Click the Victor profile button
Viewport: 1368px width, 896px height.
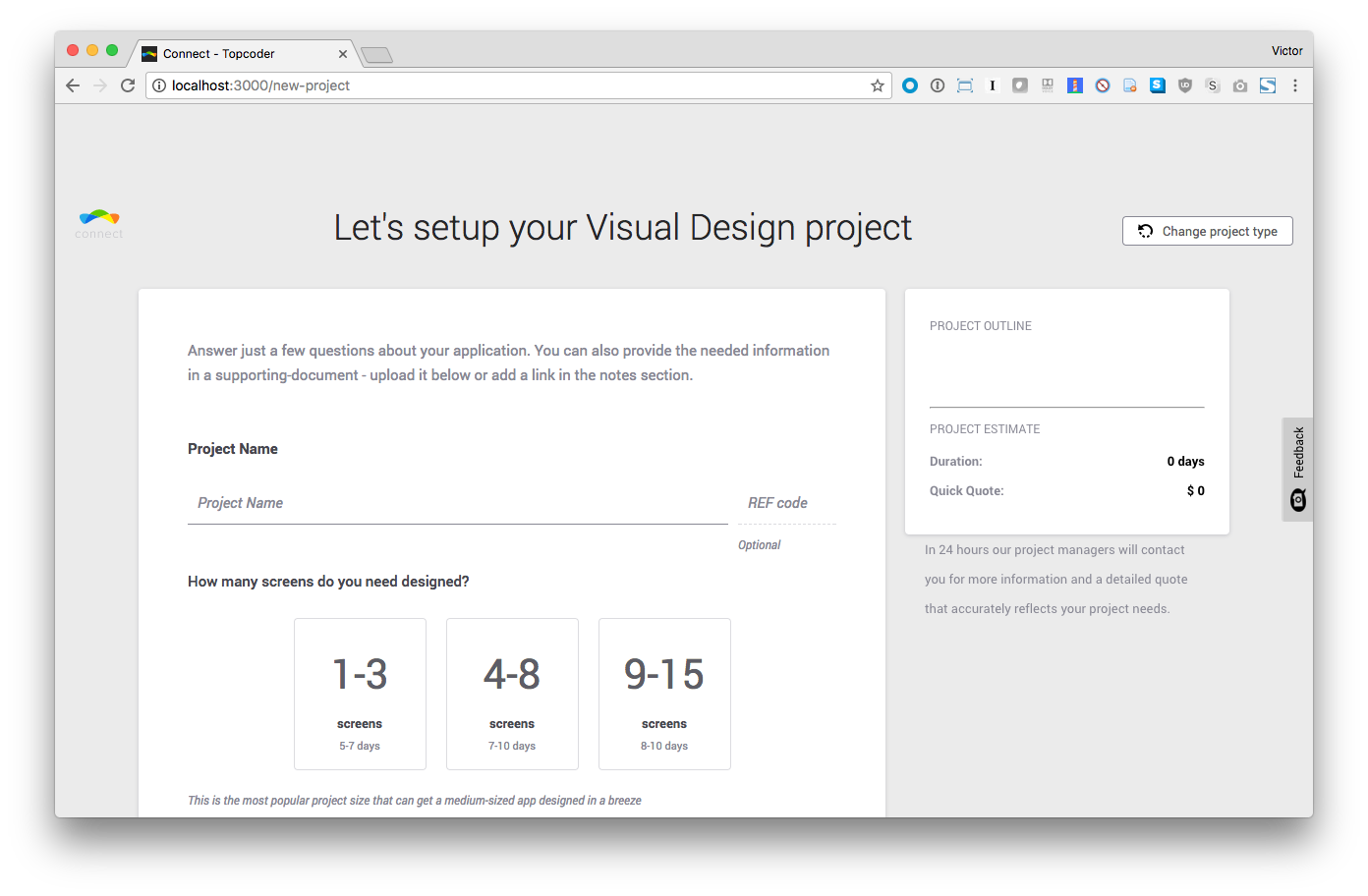(x=1287, y=51)
